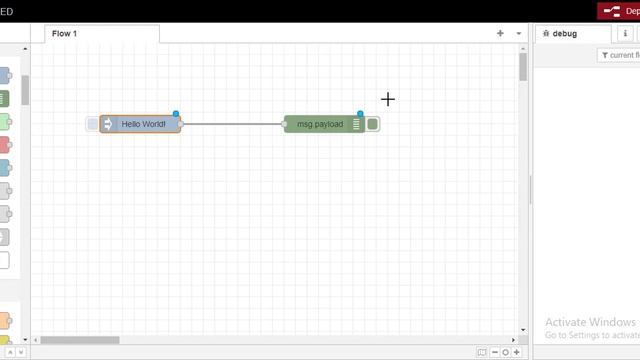
Task: Expand all palette categories with down-chevron button
Action: pos(21,352)
